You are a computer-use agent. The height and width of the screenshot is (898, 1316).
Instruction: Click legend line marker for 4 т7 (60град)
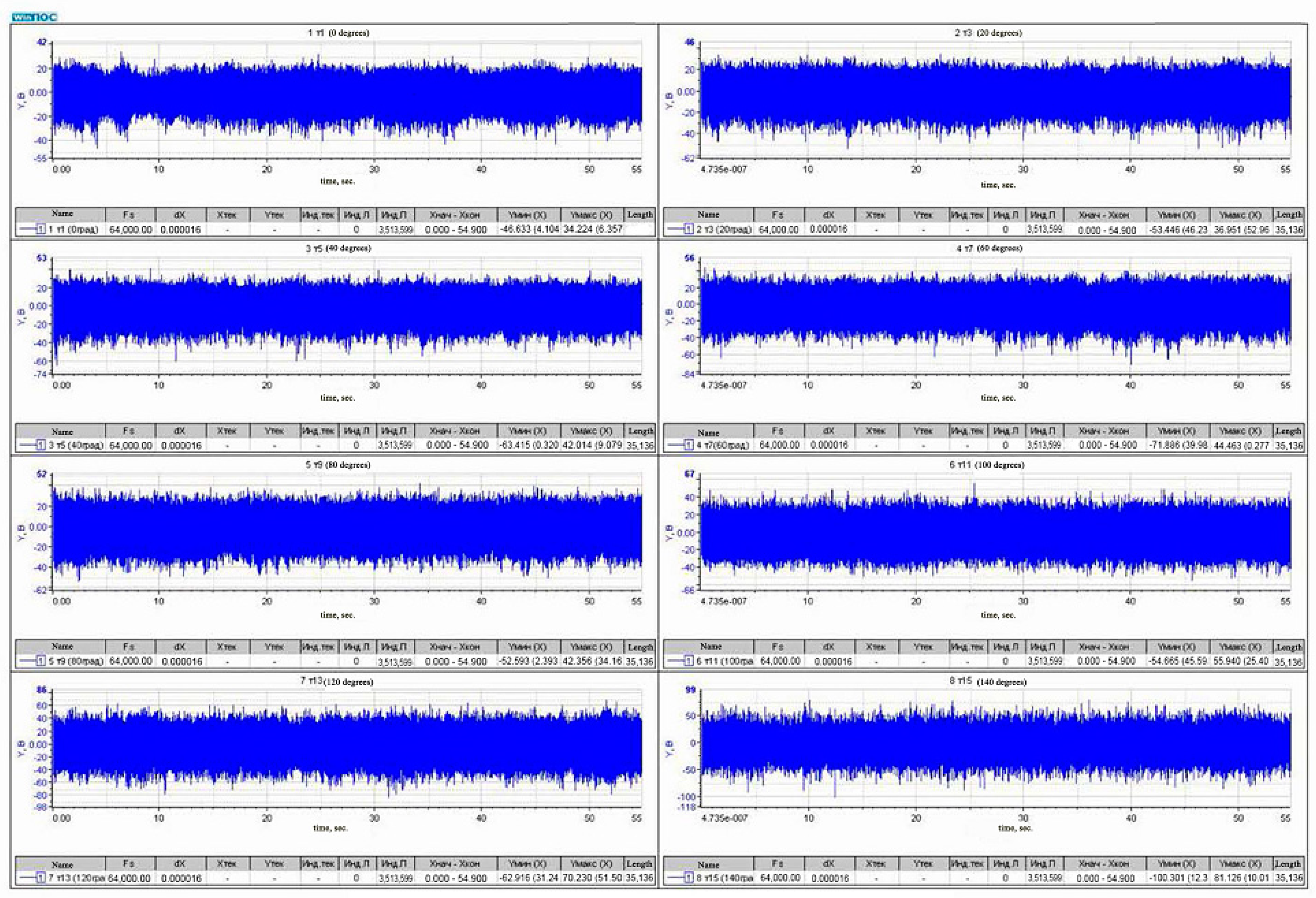coord(680,445)
